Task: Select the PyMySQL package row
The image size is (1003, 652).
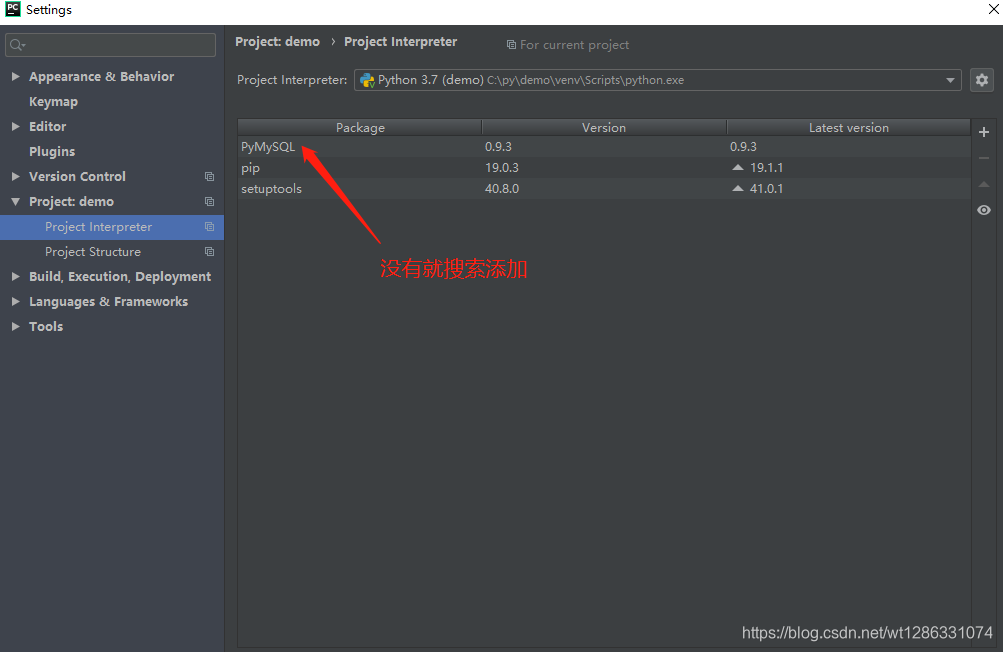Action: coord(604,147)
